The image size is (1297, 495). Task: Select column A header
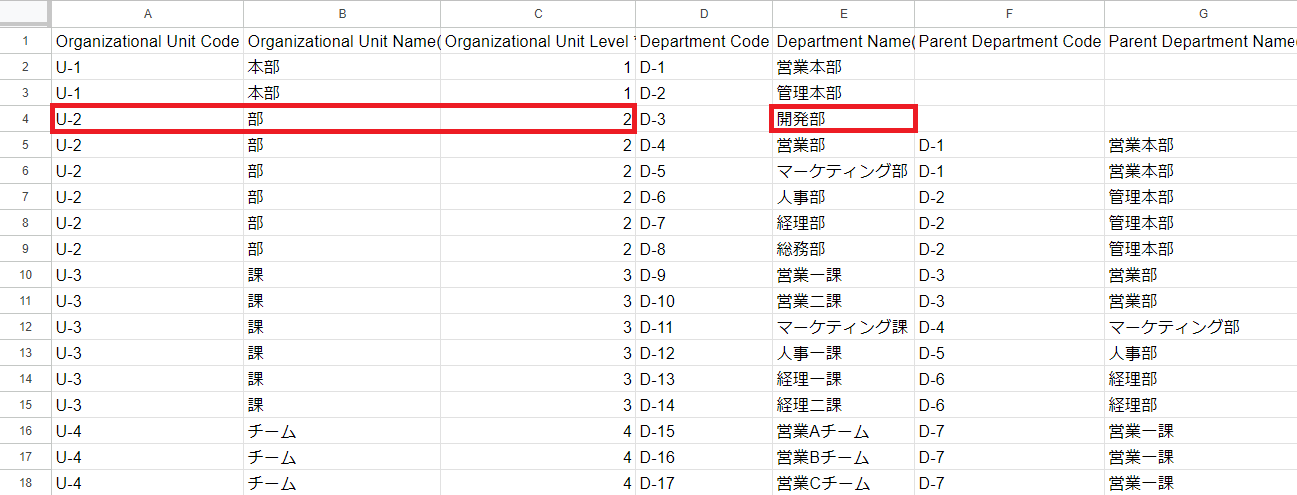[x=148, y=14]
